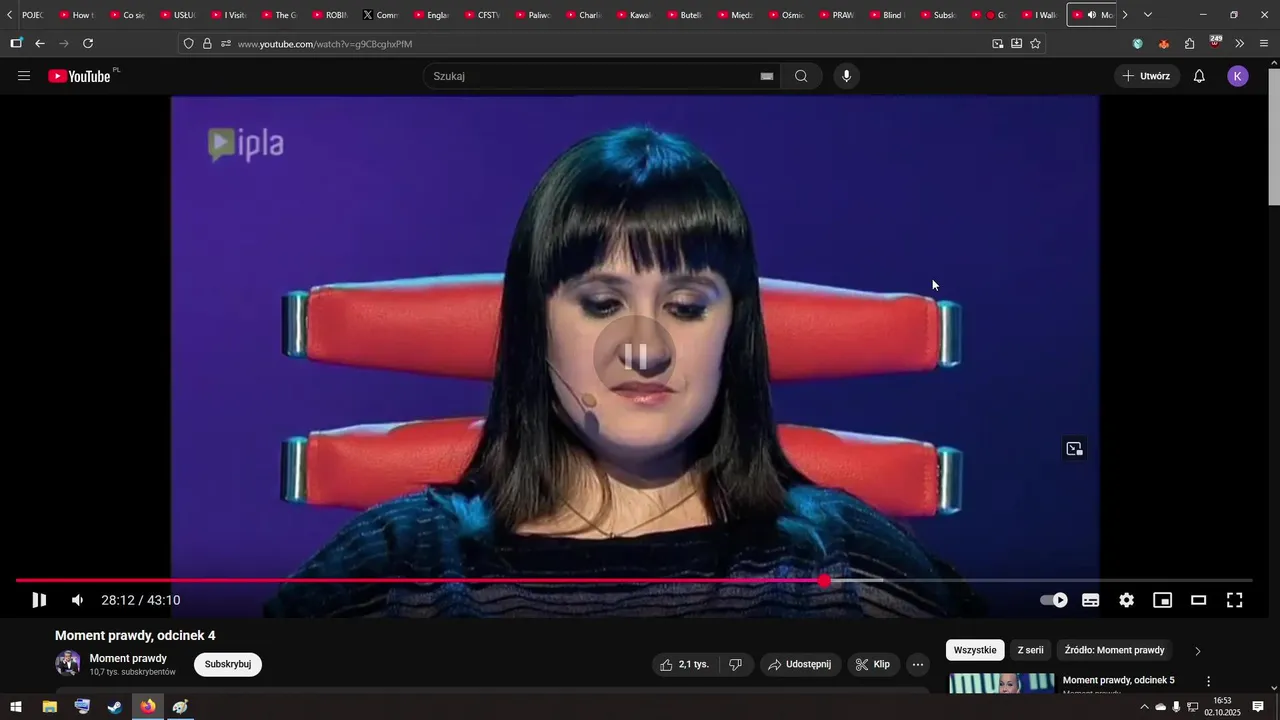
Task: Click the magnifier search button
Action: click(x=801, y=76)
